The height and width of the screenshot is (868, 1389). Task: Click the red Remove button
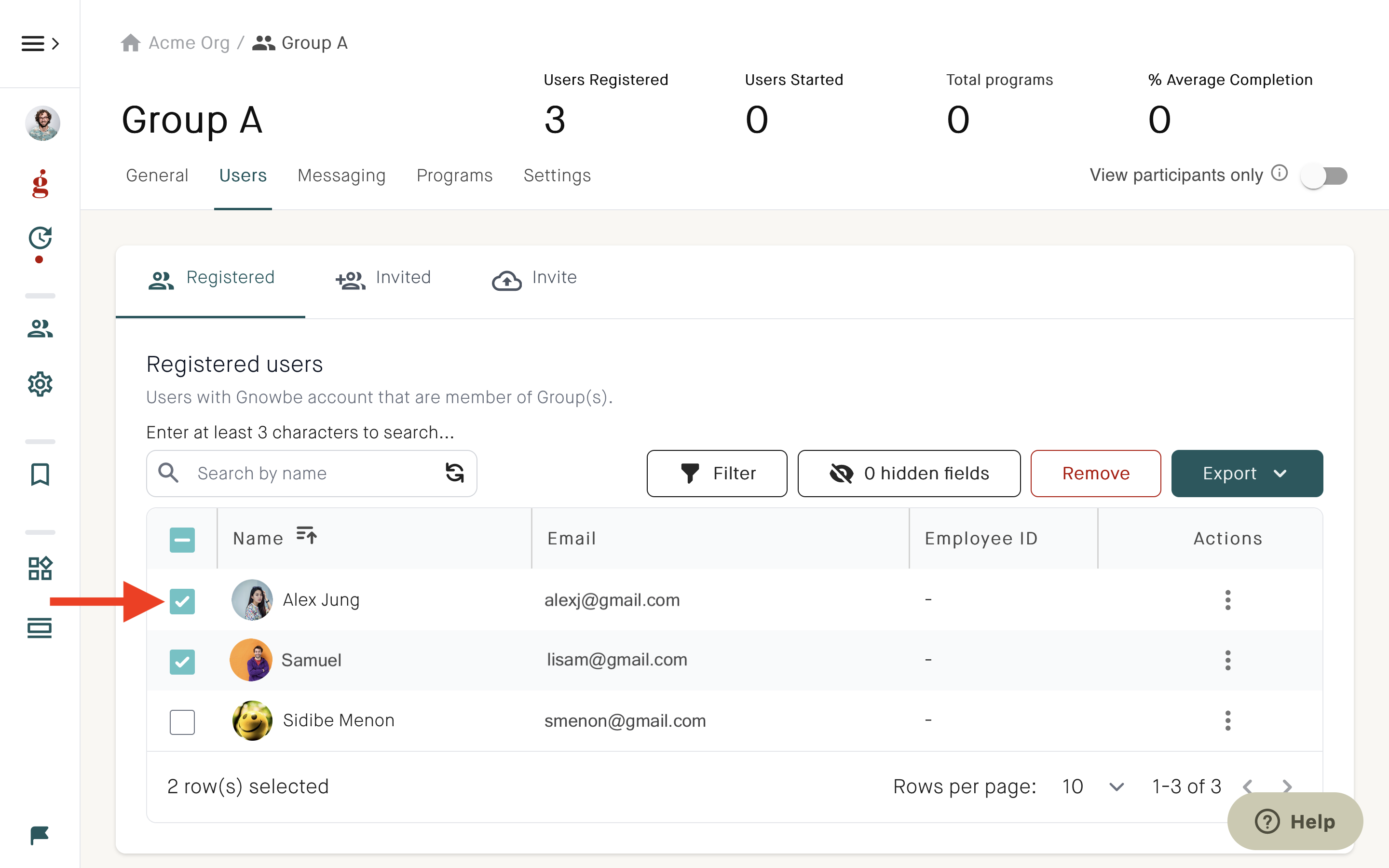coord(1095,473)
